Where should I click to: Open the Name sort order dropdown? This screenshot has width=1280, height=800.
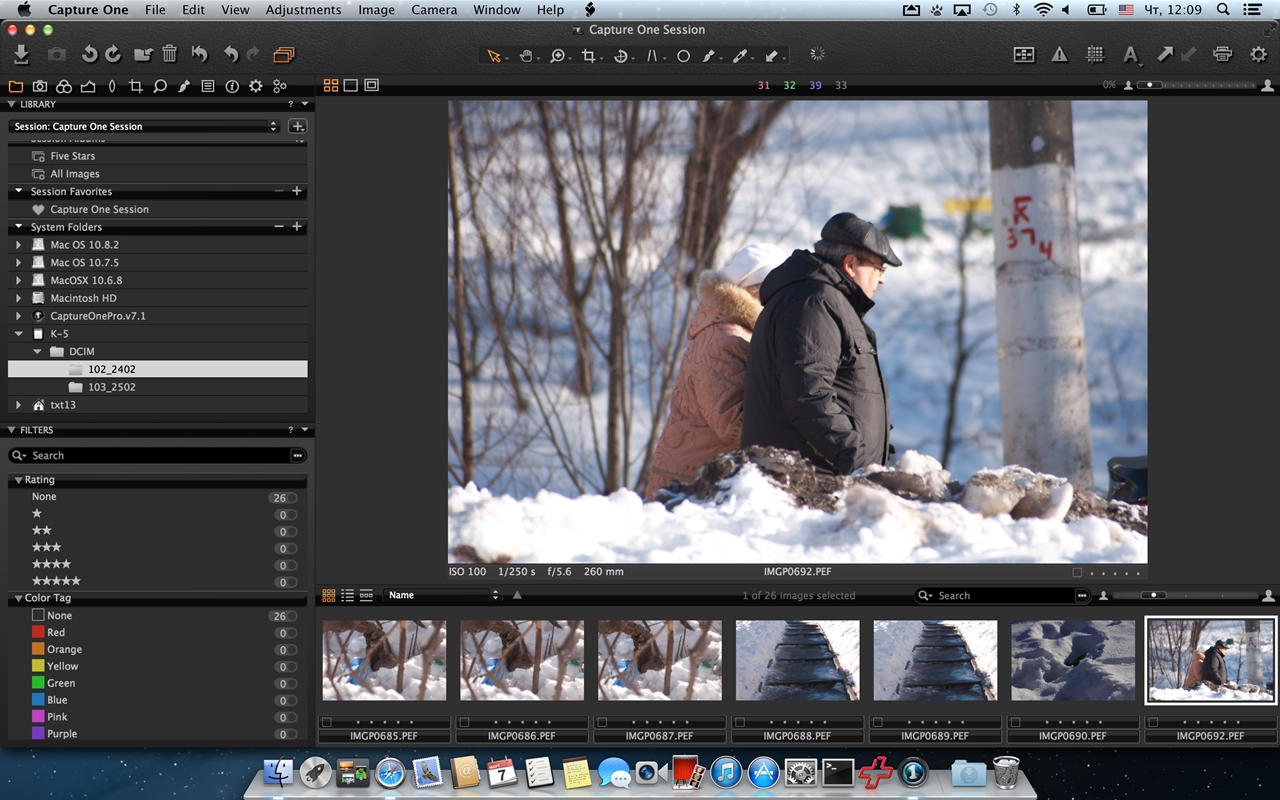[x=442, y=595]
